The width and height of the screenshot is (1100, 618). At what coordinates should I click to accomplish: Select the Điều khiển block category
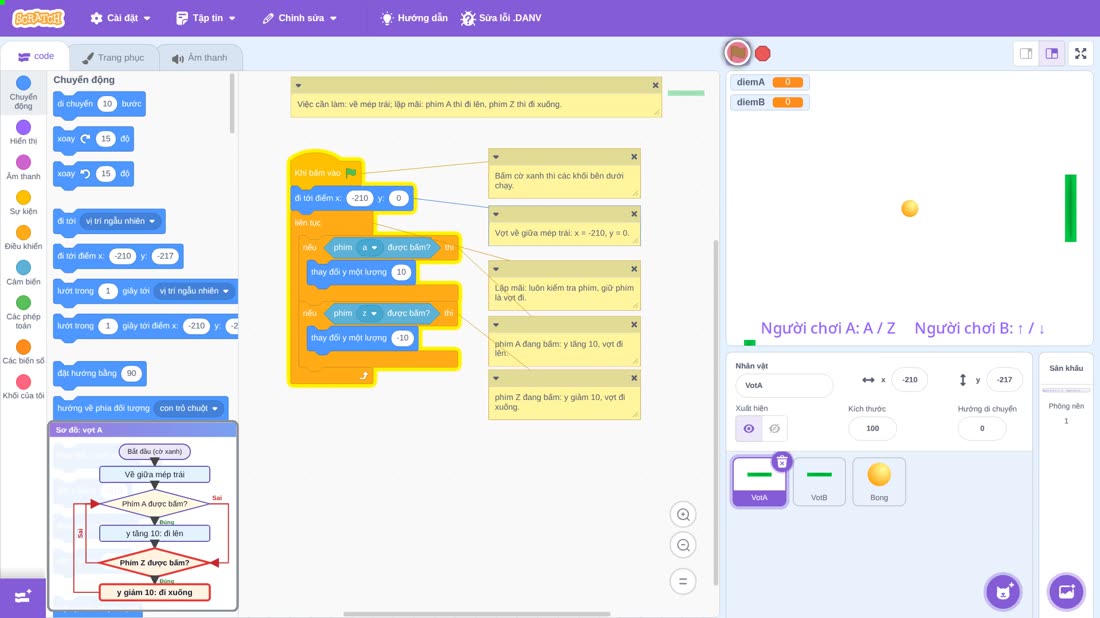pos(23,238)
